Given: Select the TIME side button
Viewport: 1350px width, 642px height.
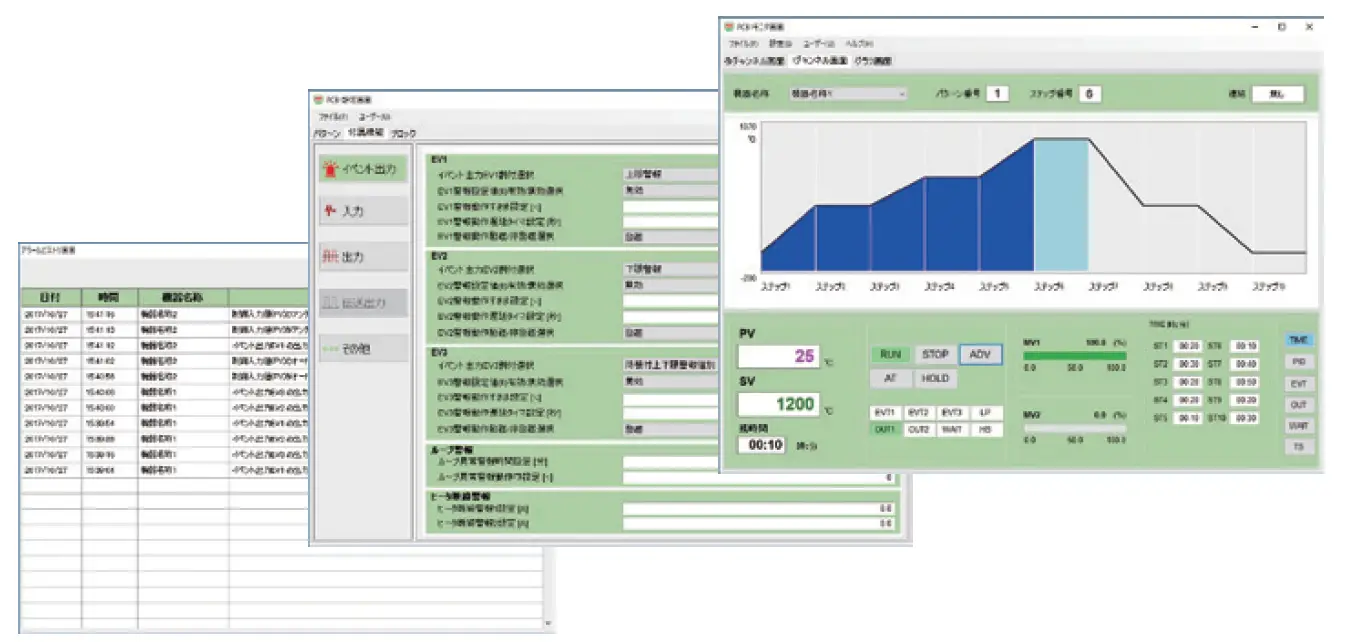Looking at the screenshot, I should tap(1299, 340).
